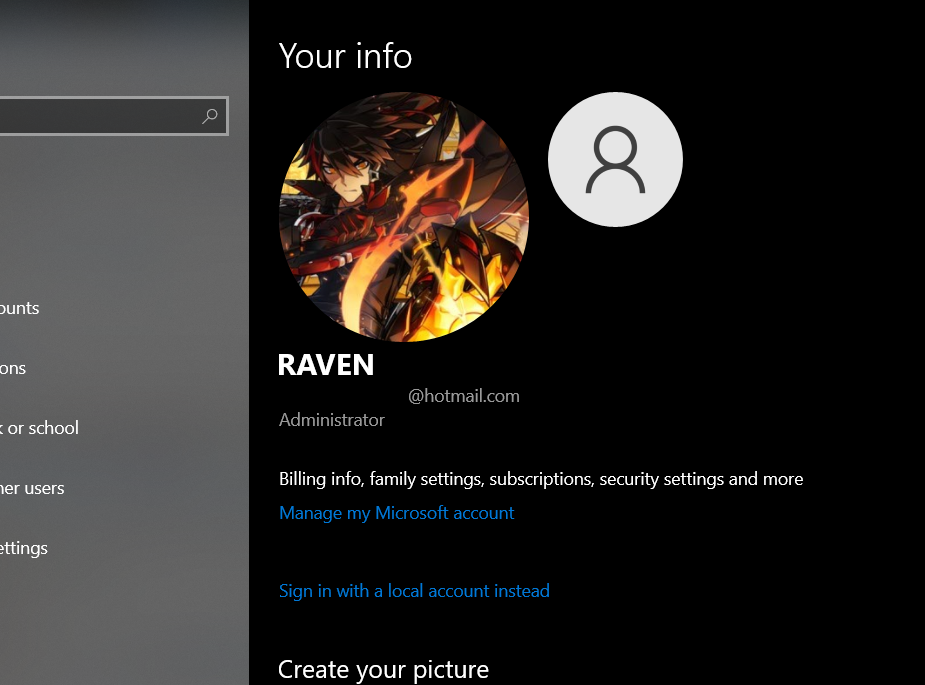
Task: Click Sign in with a local account instead
Action: (414, 591)
